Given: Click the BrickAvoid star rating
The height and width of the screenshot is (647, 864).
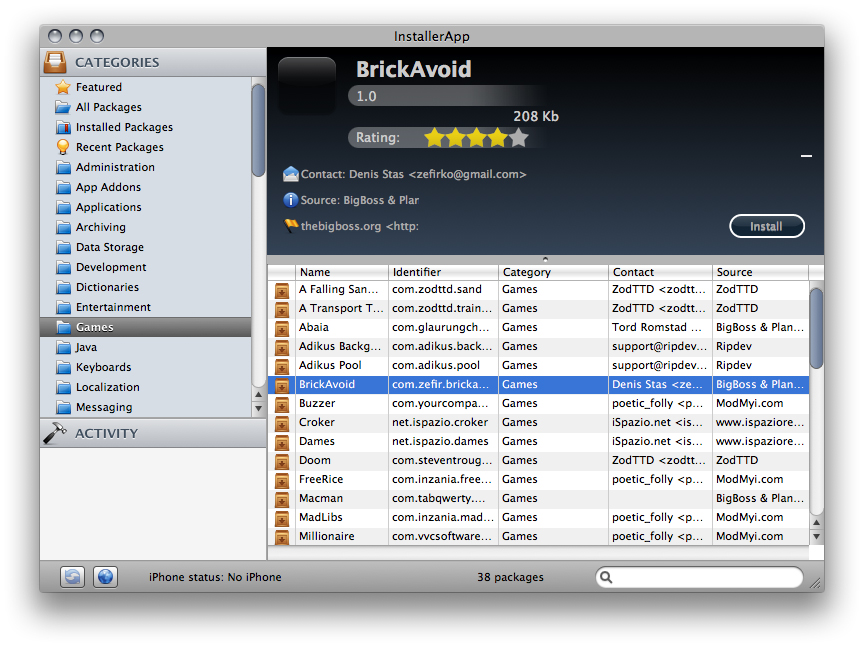Looking at the screenshot, I should pyautogui.click(x=477, y=138).
